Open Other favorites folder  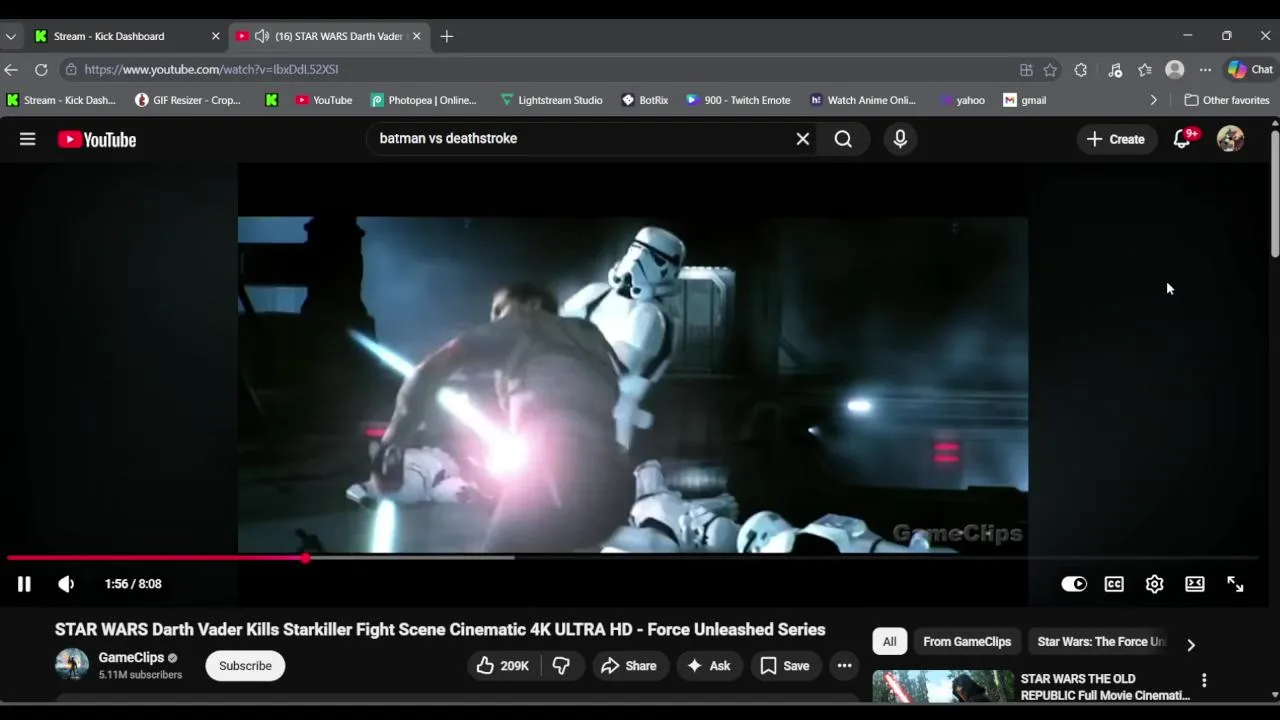pyautogui.click(x=1227, y=100)
